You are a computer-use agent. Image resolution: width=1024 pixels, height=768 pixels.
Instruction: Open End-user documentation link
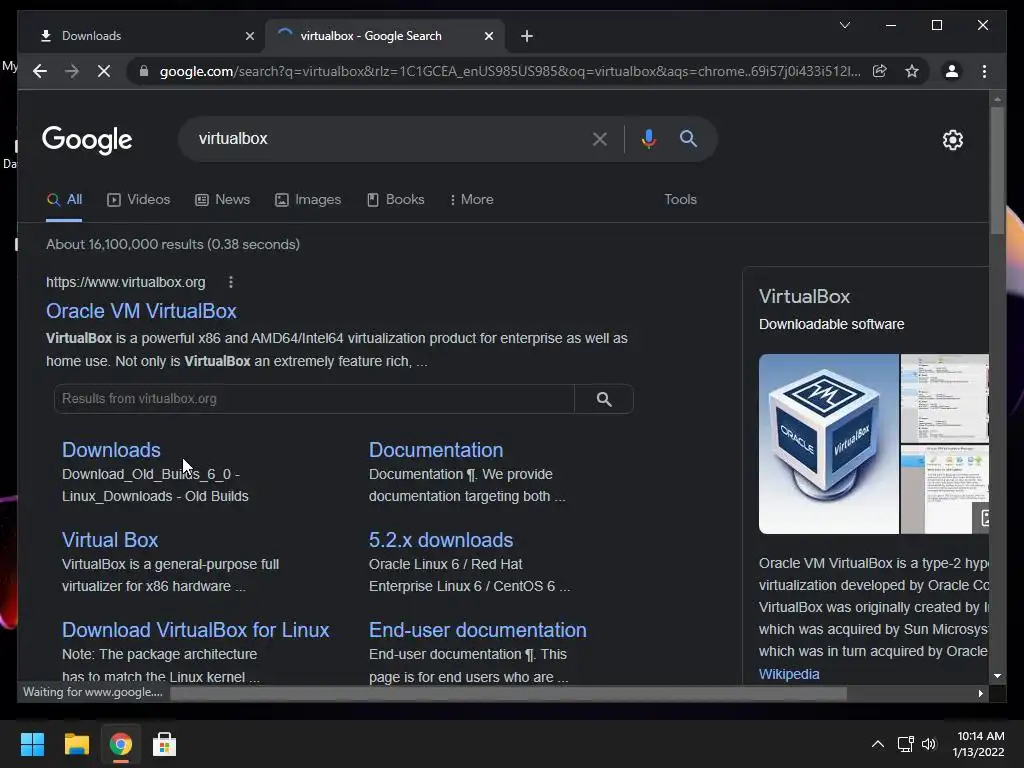pyautogui.click(x=477, y=630)
